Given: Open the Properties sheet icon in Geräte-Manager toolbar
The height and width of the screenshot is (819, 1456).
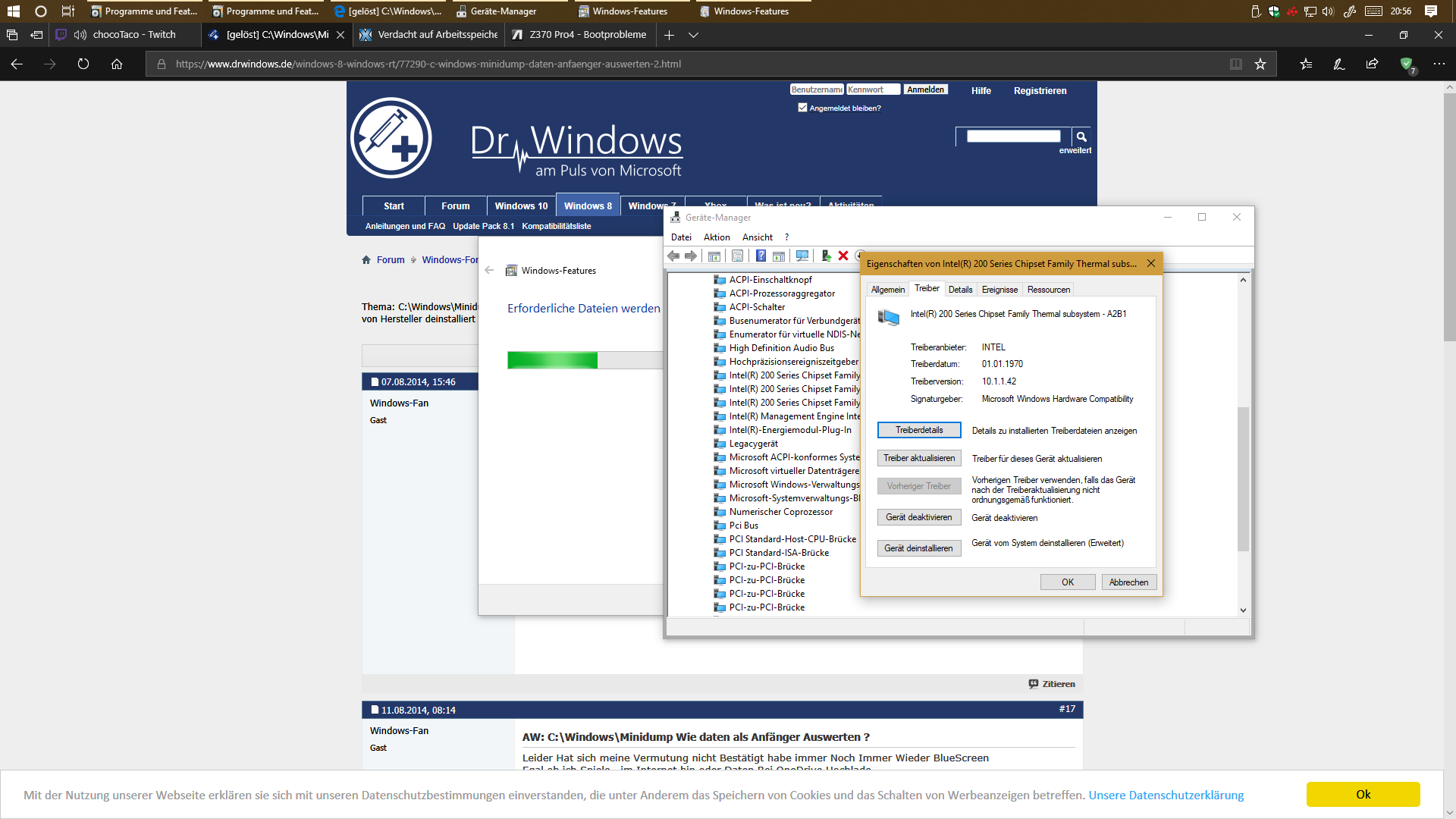Looking at the screenshot, I should coord(737,256).
